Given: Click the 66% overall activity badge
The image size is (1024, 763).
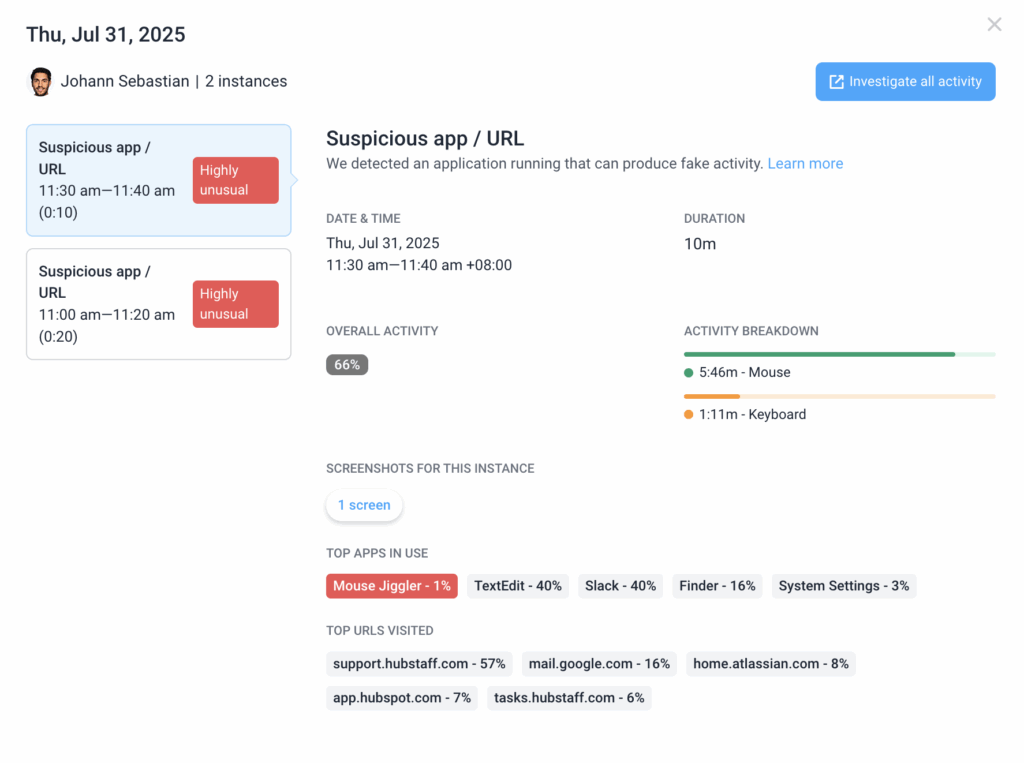Looking at the screenshot, I should coord(347,365).
